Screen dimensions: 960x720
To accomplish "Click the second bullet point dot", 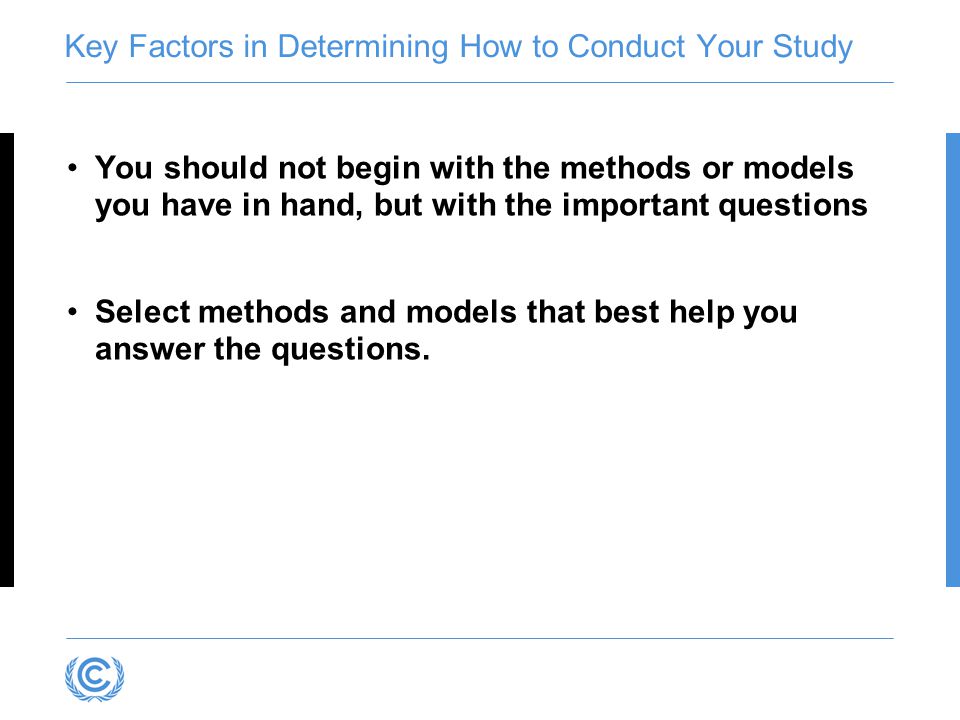I will [73, 312].
